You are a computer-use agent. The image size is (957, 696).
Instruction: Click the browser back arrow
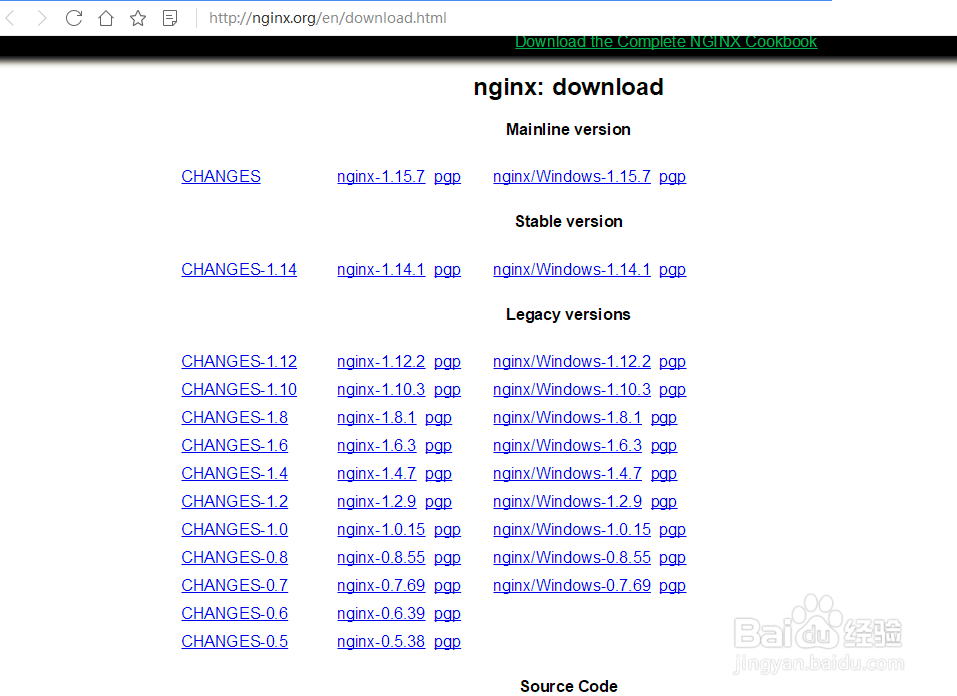tap(10, 18)
